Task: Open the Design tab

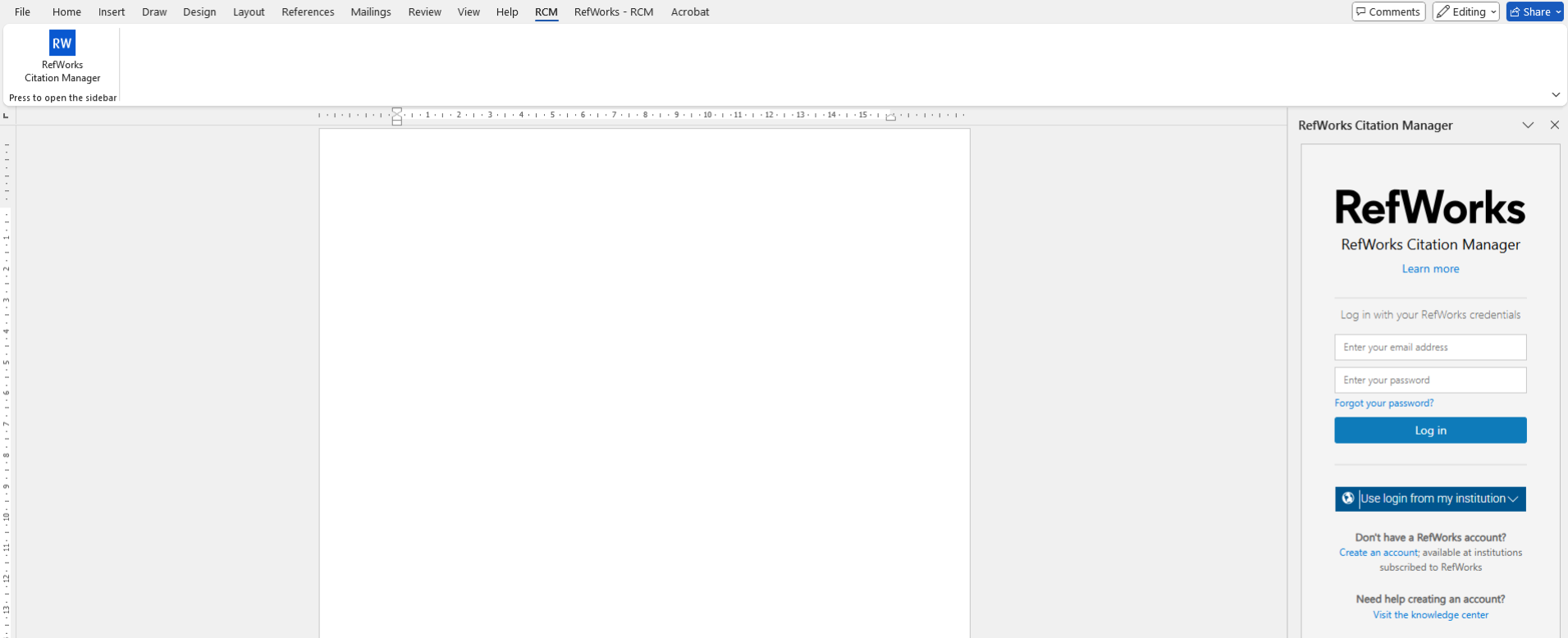Action: (x=199, y=11)
